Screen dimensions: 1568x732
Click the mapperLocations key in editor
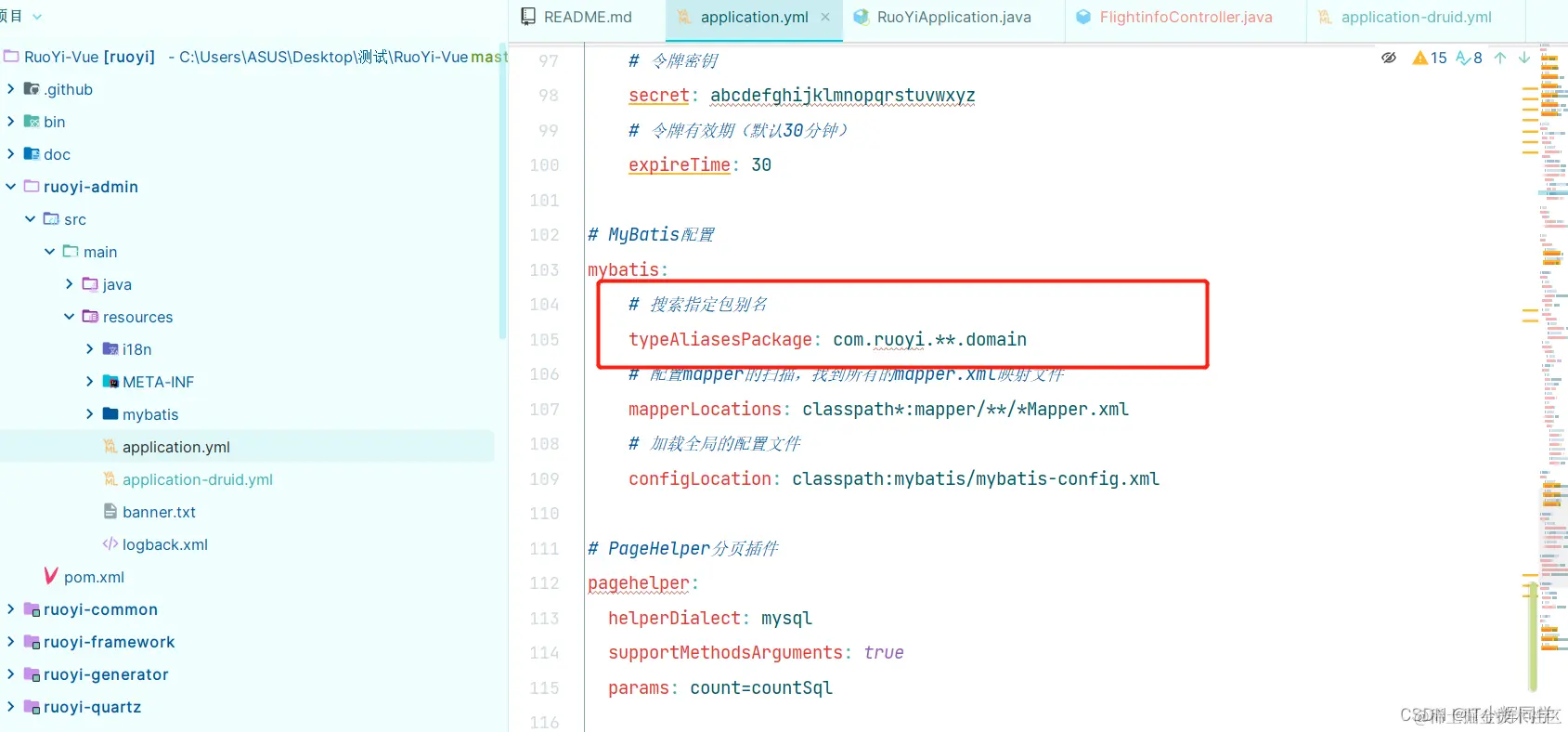[706, 409]
